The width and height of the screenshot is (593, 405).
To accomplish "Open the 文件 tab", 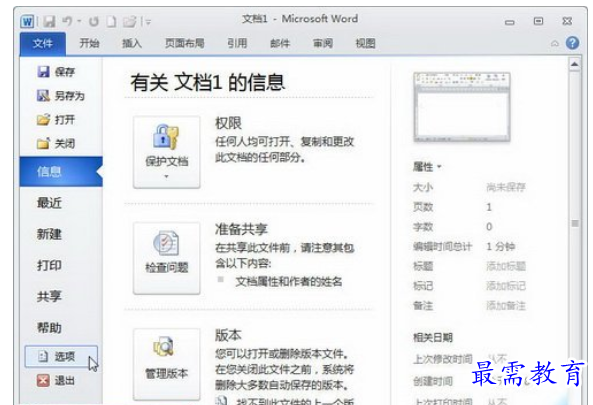I will click(x=43, y=43).
